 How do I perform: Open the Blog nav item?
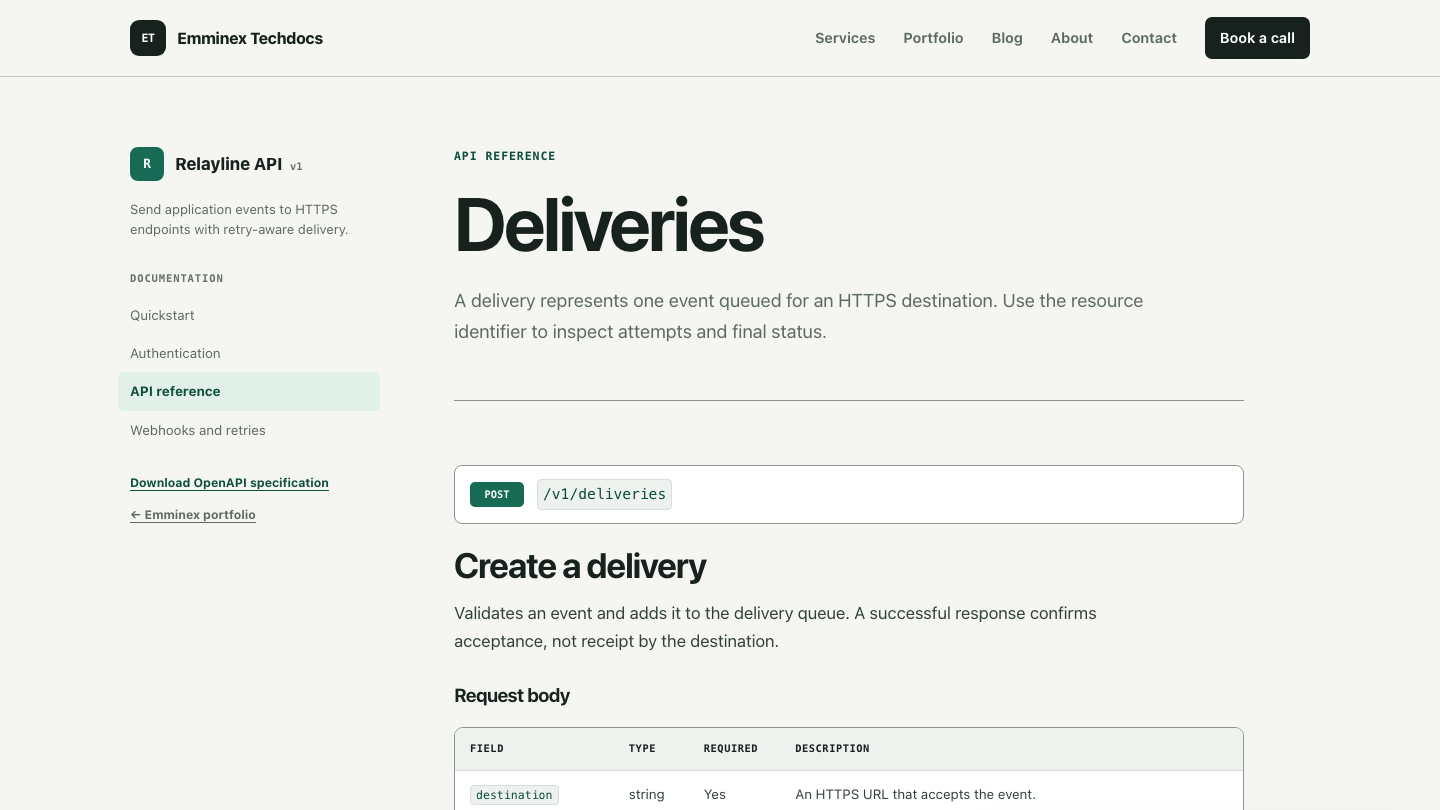point(1007,38)
